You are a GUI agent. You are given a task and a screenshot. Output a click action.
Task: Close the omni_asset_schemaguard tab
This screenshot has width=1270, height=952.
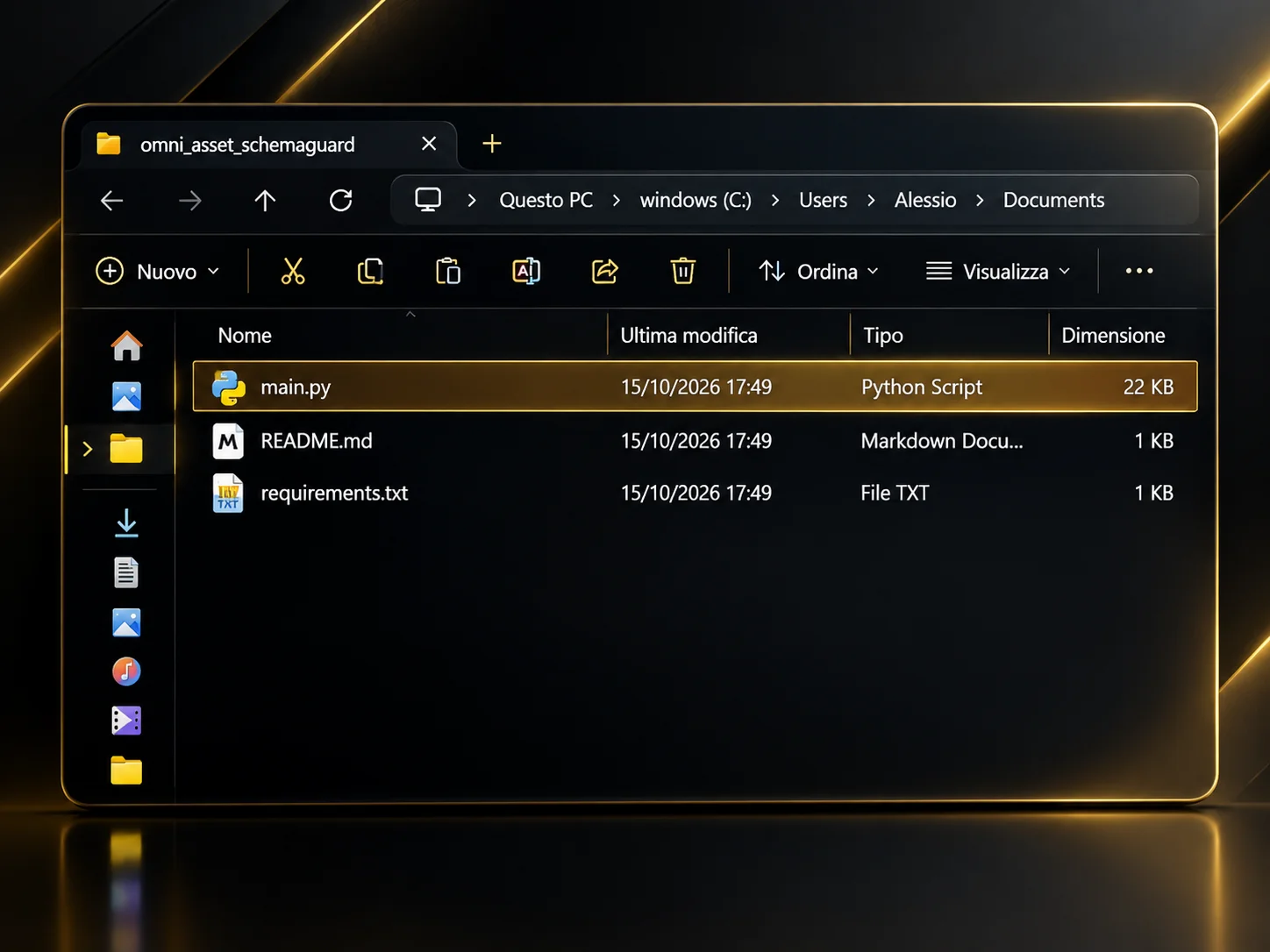(429, 144)
